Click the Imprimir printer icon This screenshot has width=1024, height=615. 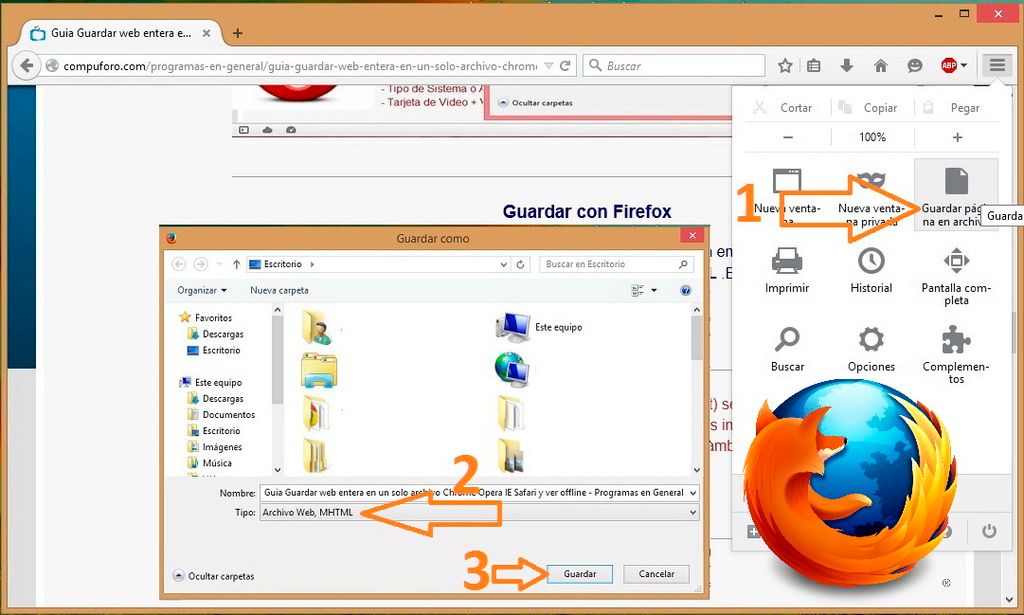pos(787,260)
